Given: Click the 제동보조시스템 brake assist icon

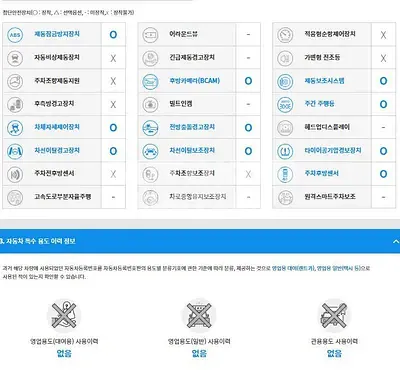Looking at the screenshot, I should pos(285,81).
